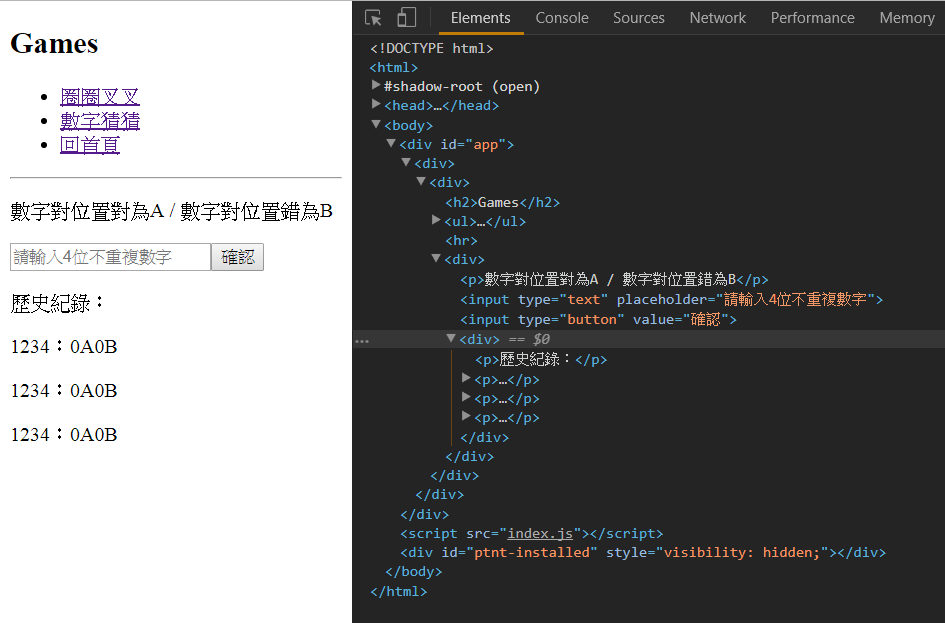
Task: Expand the head element node
Action: click(x=376, y=104)
